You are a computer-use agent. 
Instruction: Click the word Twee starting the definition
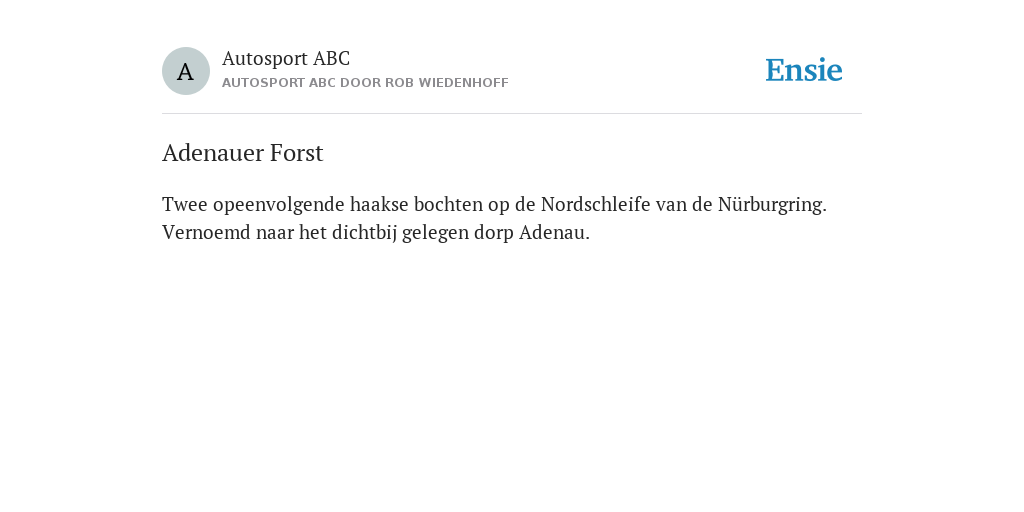click(x=185, y=204)
